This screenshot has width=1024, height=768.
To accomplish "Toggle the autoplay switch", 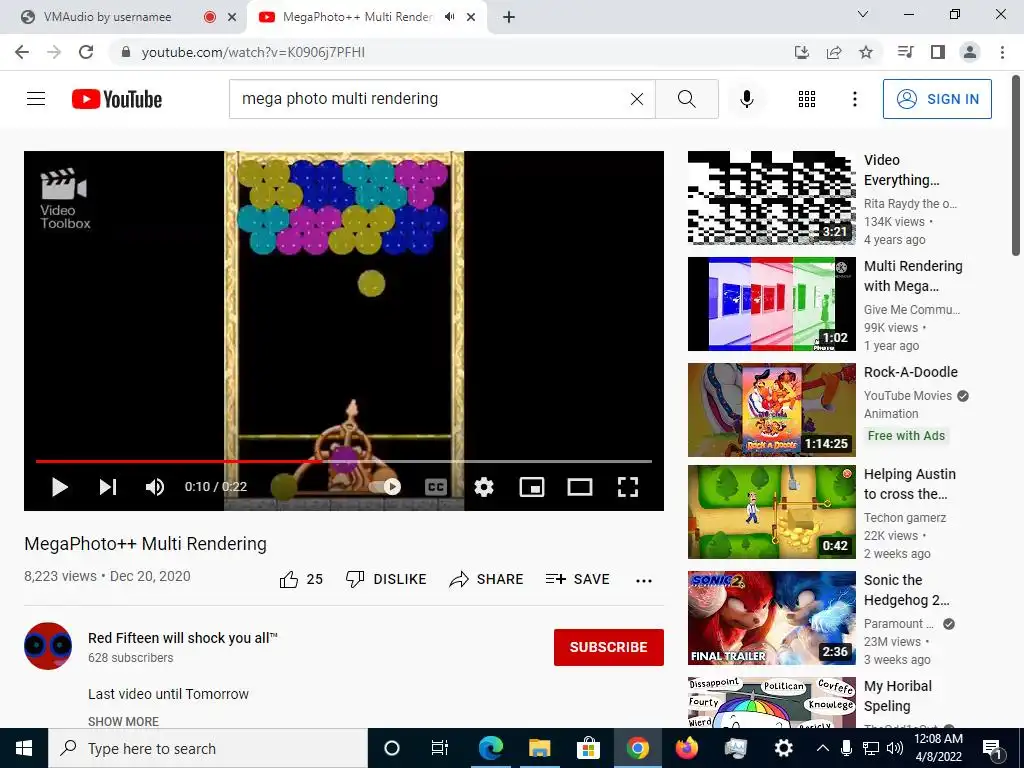I will click(x=385, y=487).
